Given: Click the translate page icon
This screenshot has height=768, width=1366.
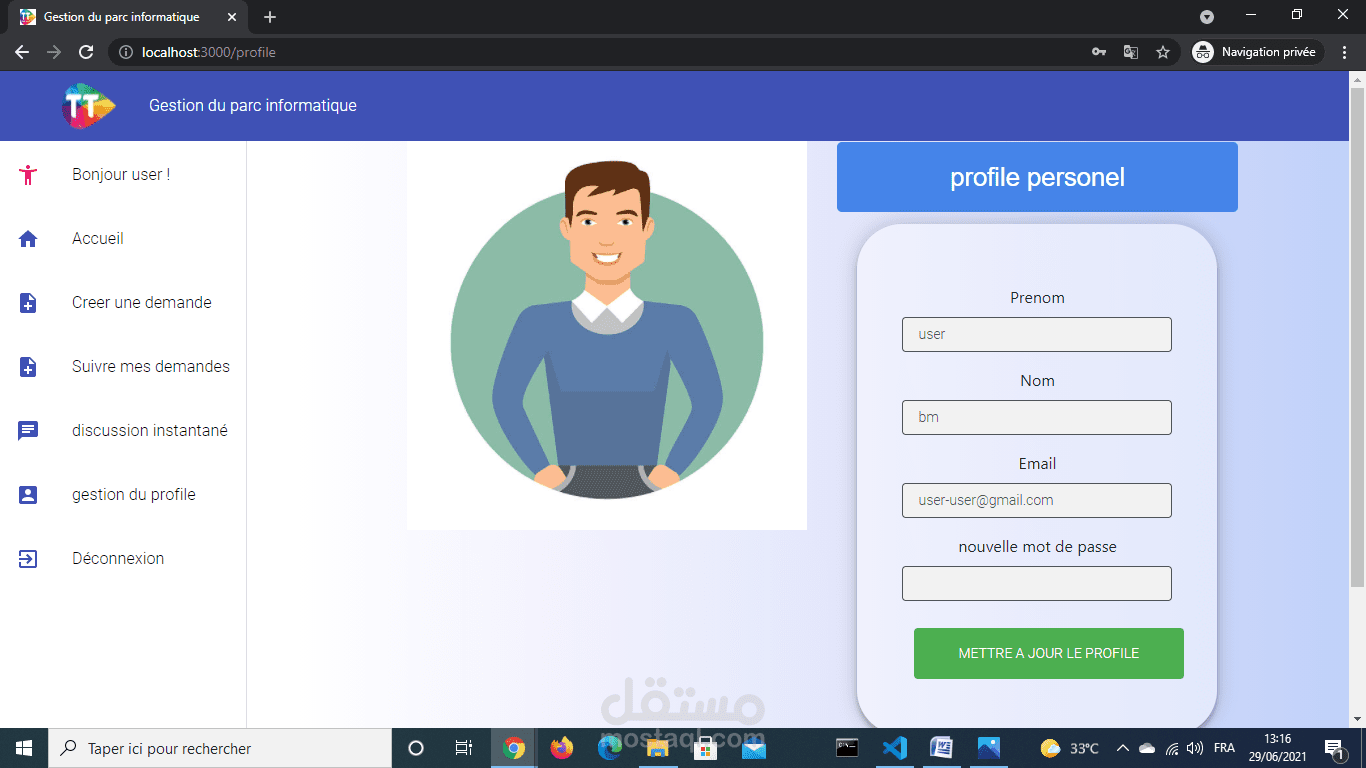Looking at the screenshot, I should click(1130, 52).
